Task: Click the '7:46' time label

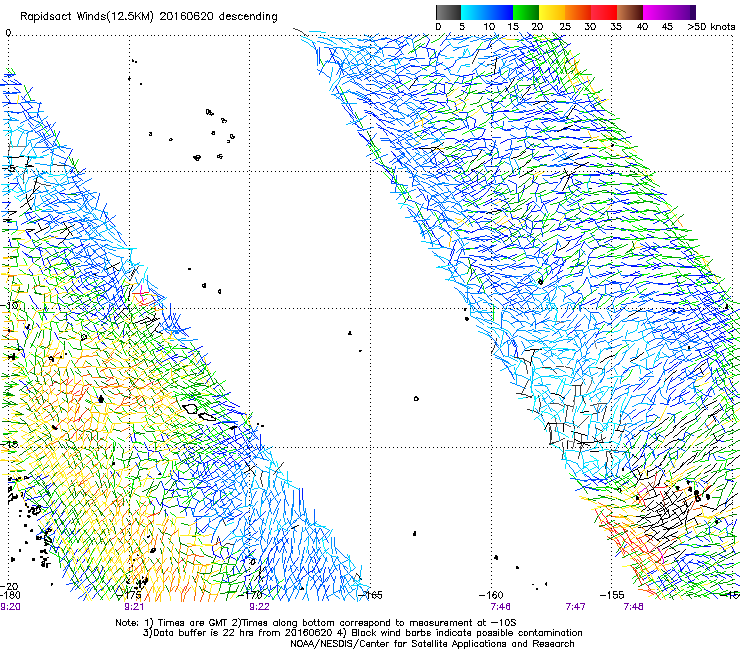Action: click(500, 607)
